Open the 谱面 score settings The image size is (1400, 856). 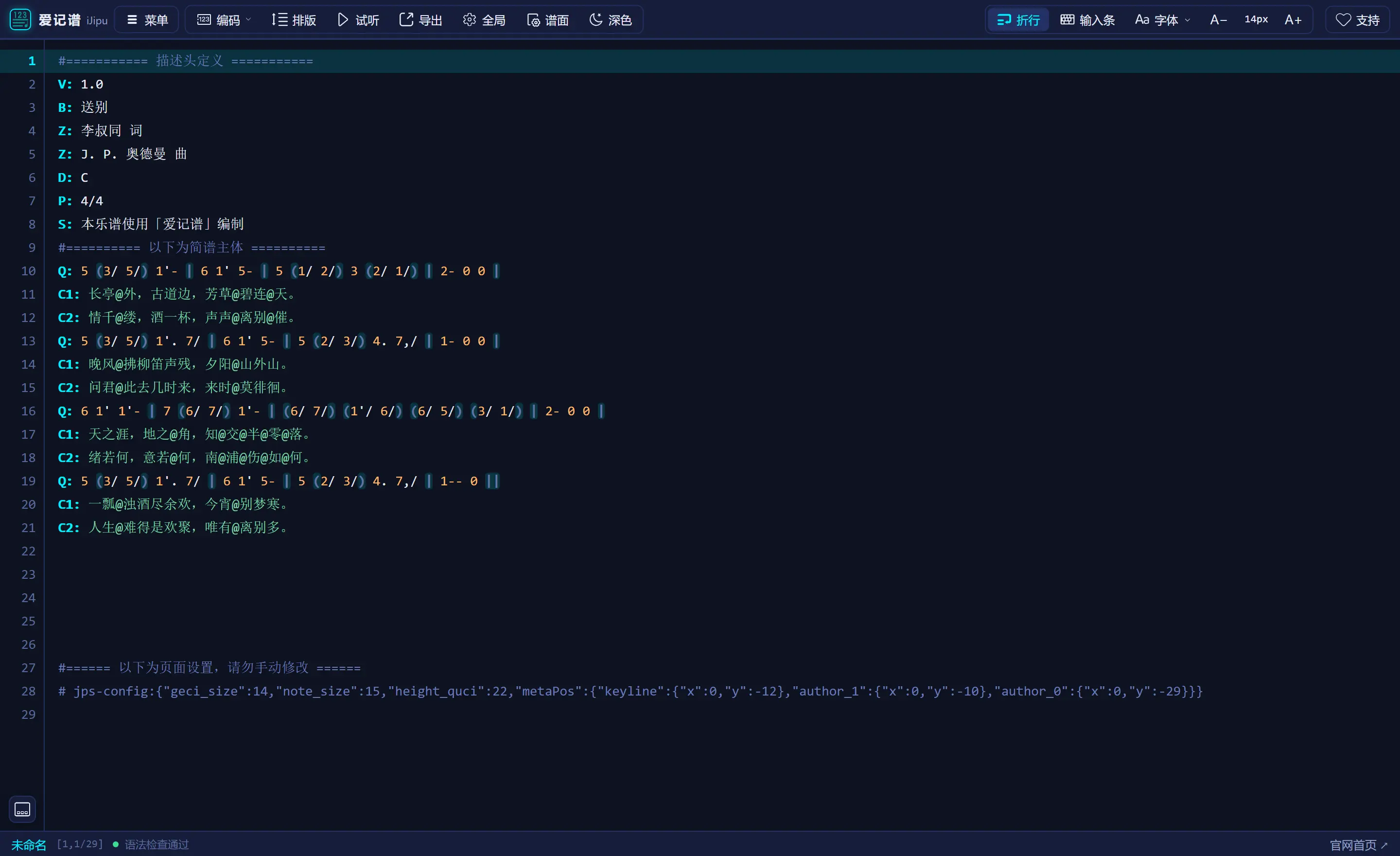(548, 20)
